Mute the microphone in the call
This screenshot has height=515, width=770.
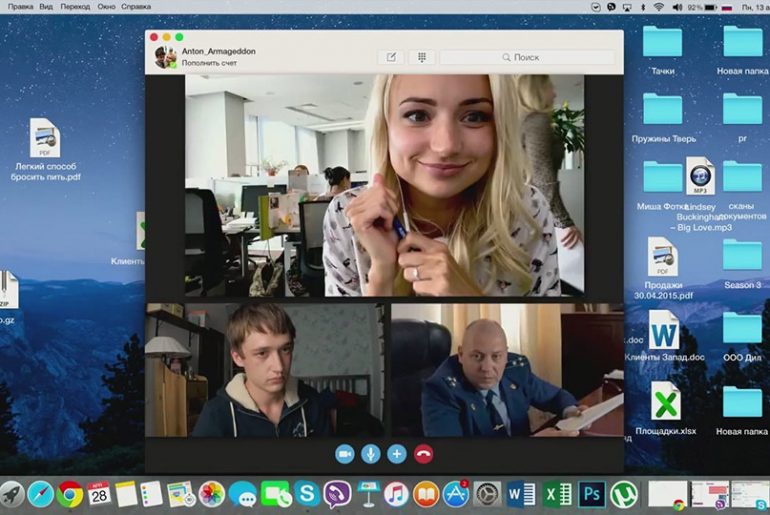[371, 454]
